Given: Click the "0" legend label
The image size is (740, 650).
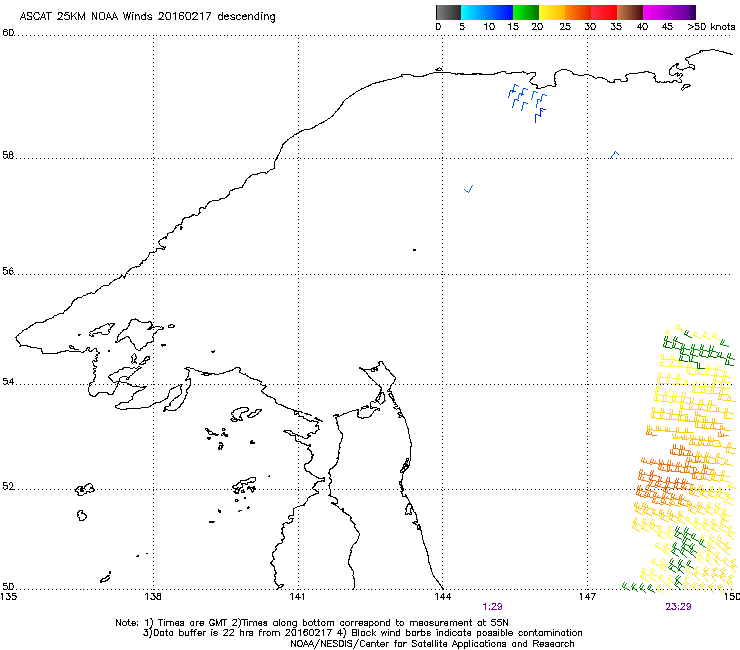Looking at the screenshot, I should [438, 27].
